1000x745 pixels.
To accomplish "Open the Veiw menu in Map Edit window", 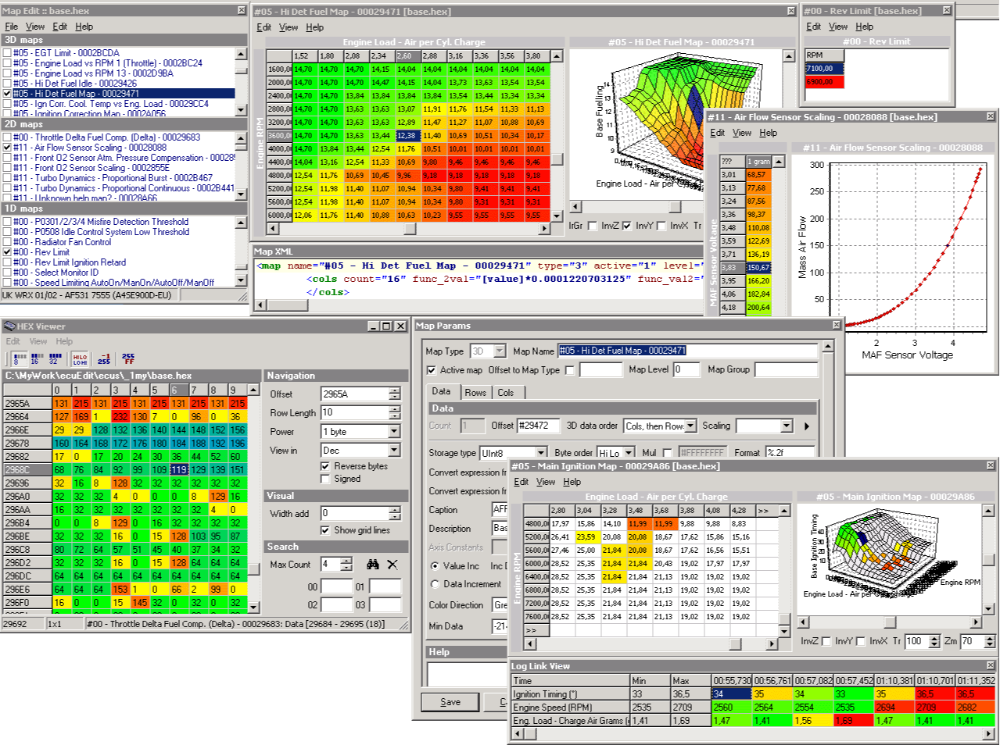I will point(34,25).
